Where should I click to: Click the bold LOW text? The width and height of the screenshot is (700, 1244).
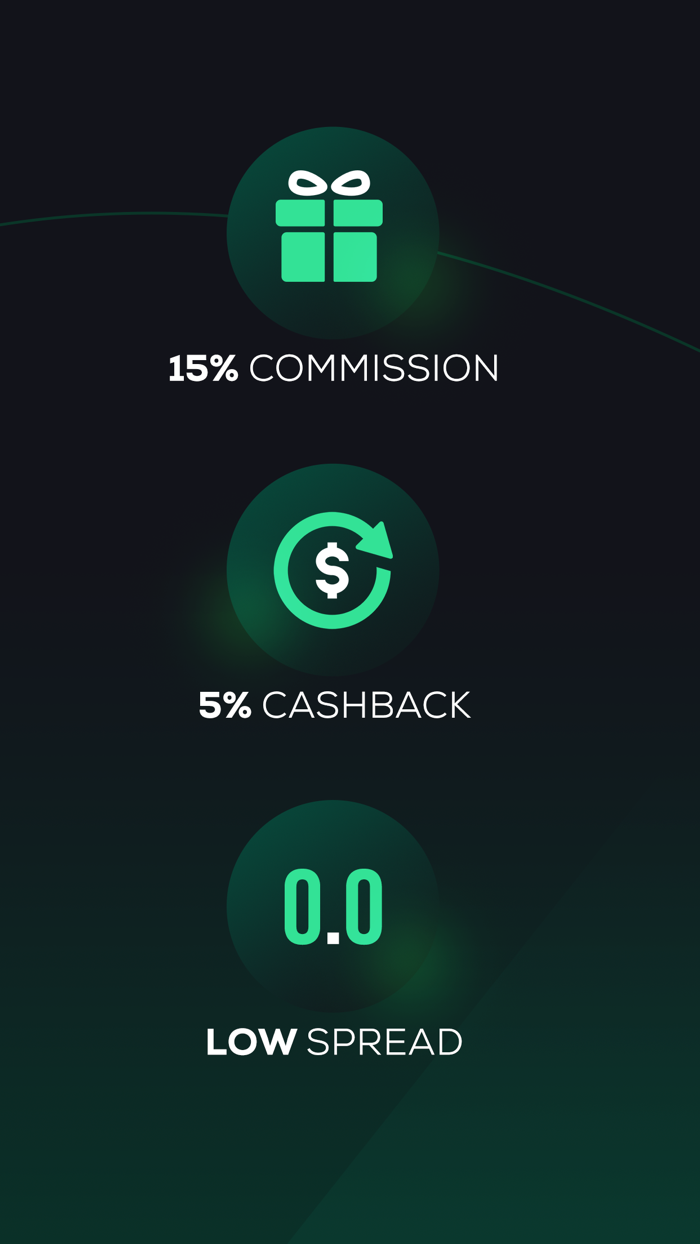(251, 1043)
